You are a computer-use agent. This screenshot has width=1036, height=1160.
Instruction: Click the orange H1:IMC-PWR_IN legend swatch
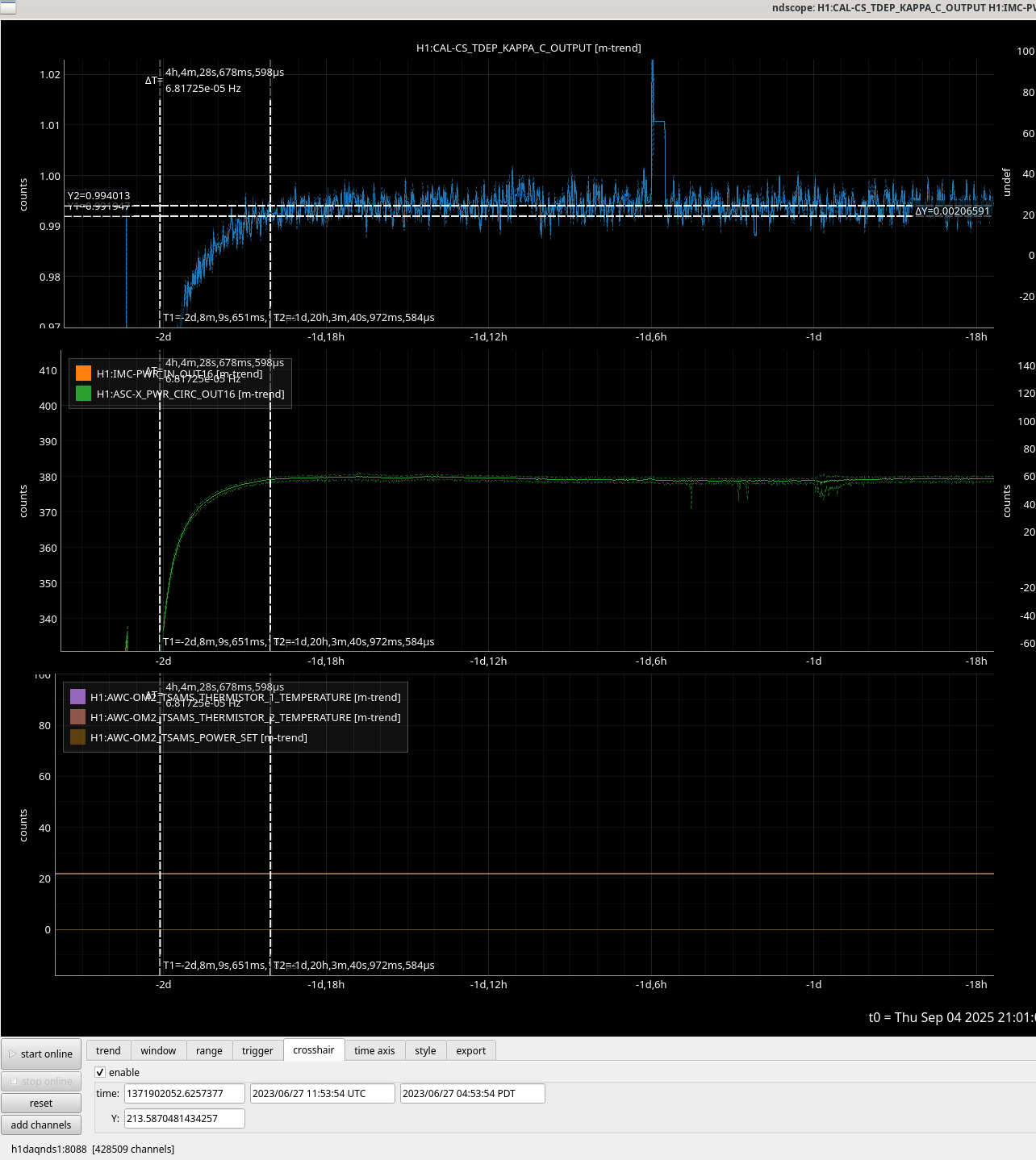pos(83,373)
